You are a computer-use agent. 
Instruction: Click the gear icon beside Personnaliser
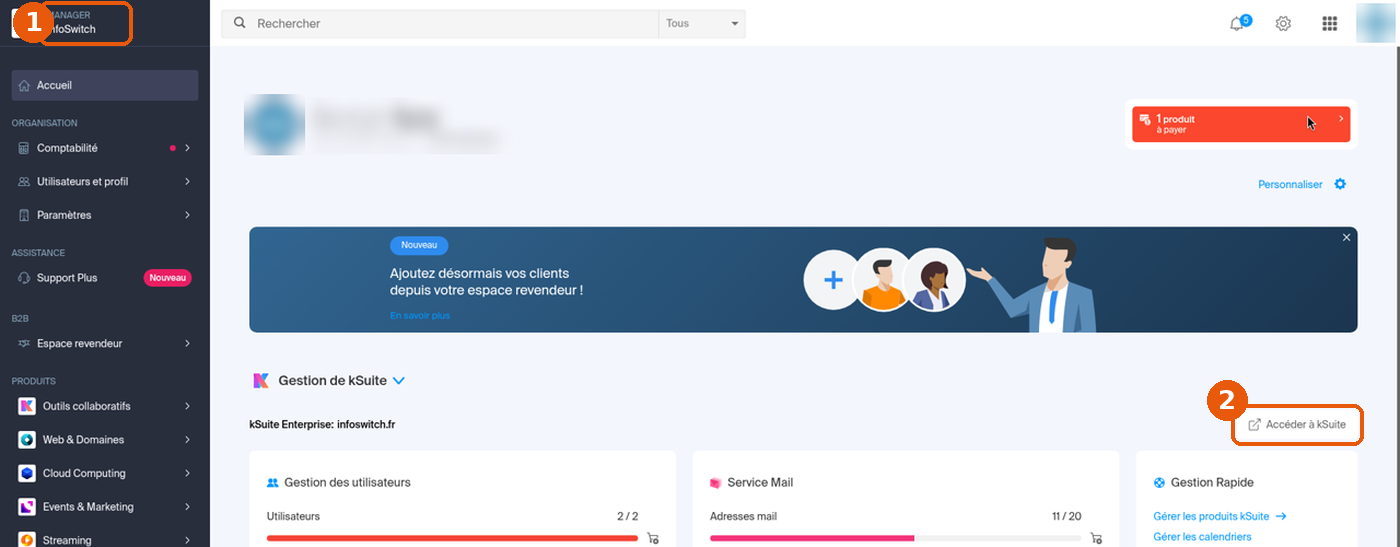pyautogui.click(x=1340, y=184)
